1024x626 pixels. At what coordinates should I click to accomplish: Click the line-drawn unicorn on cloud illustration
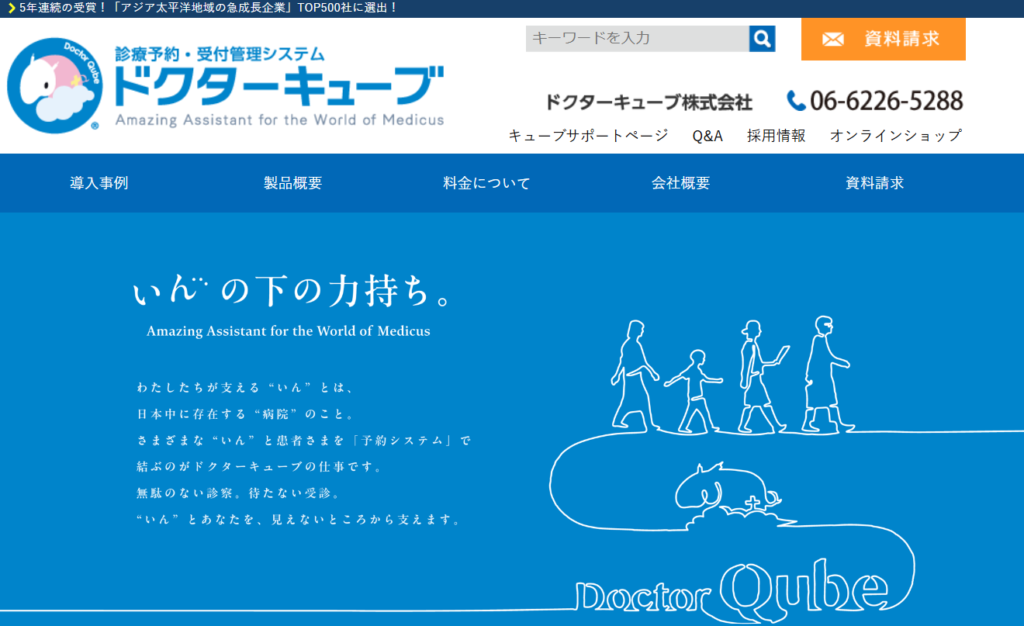(x=735, y=495)
